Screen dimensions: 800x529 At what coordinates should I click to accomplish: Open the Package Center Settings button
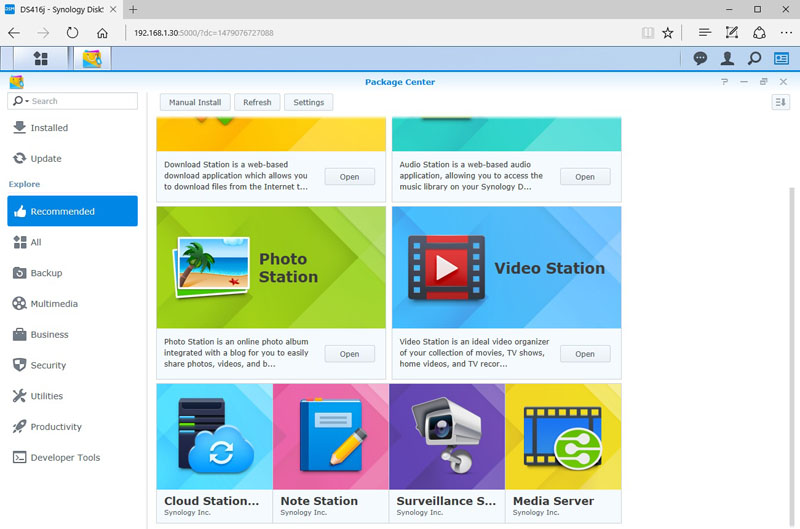tap(308, 102)
